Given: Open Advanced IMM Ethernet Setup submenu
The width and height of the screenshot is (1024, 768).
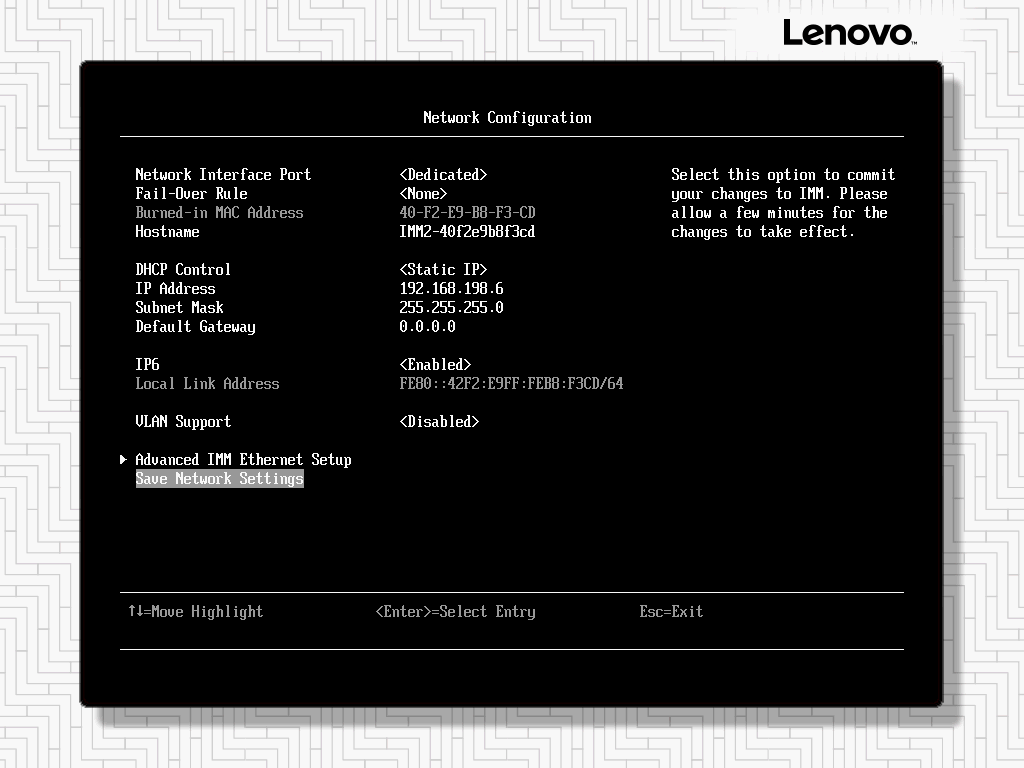Looking at the screenshot, I should (x=243, y=460).
